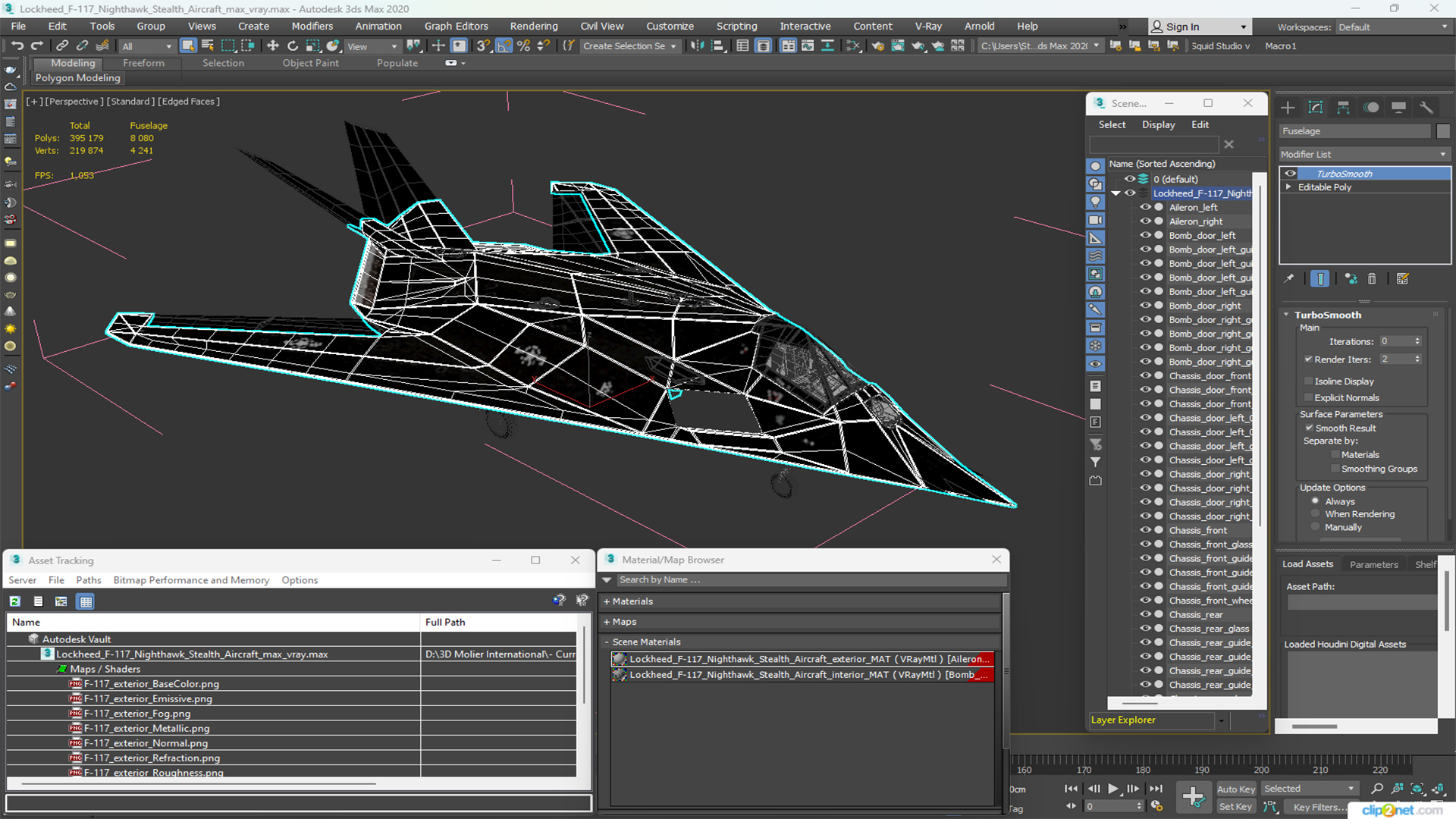This screenshot has height=819, width=1456.
Task: Open the Rendered Frame Window icon
Action: coord(898,46)
